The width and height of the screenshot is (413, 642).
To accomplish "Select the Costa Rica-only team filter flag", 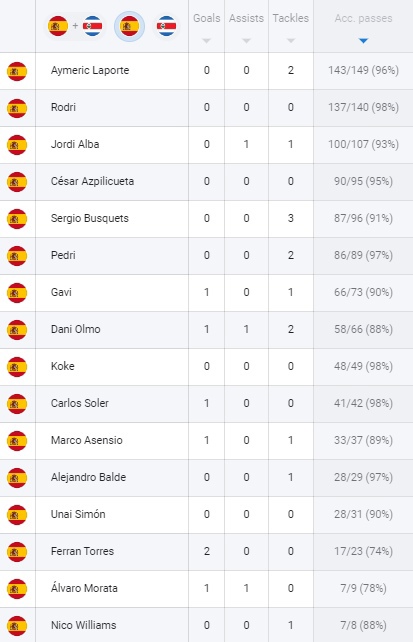I will (167, 26).
